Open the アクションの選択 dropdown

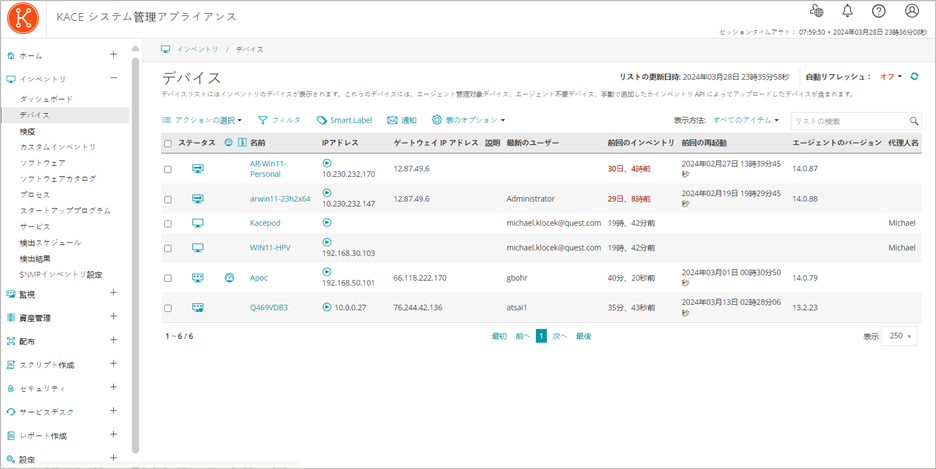(x=202, y=120)
